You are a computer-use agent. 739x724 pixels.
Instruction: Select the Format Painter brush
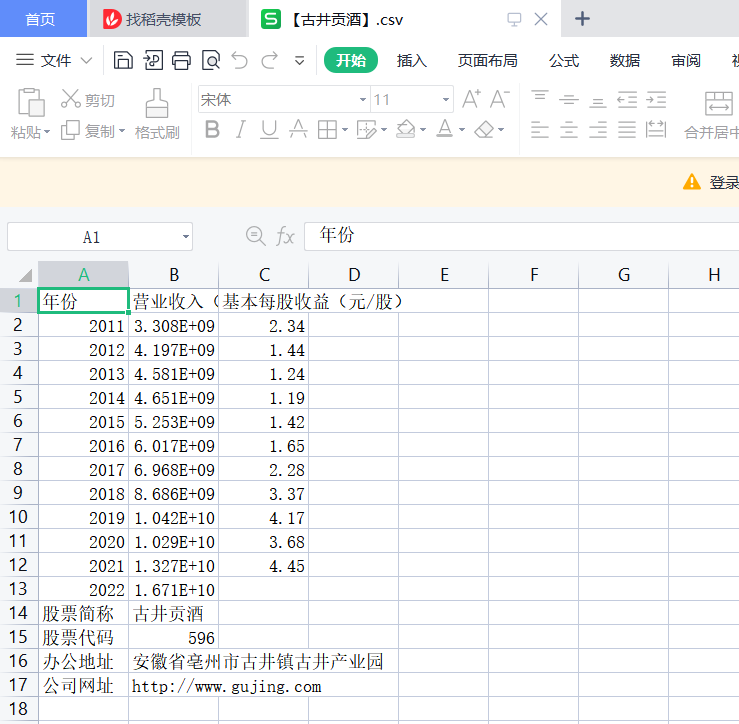pos(156,103)
